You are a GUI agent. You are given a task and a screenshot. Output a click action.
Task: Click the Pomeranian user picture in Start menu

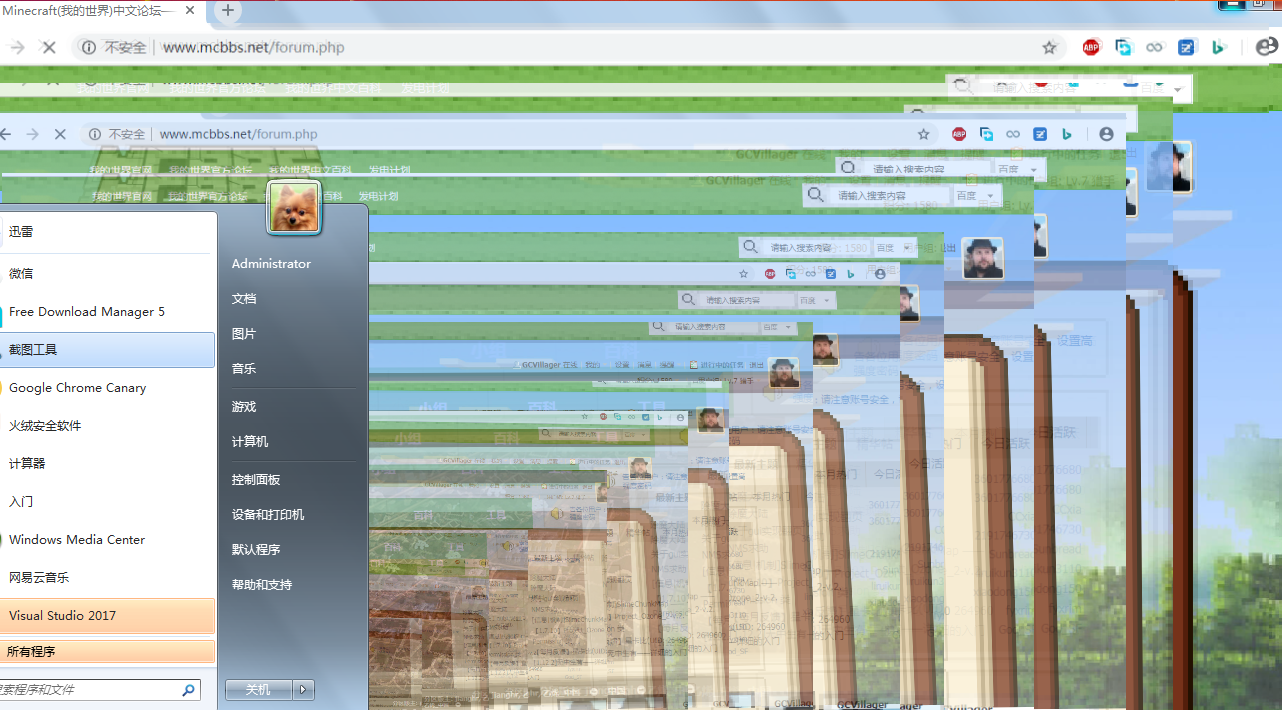(x=294, y=208)
